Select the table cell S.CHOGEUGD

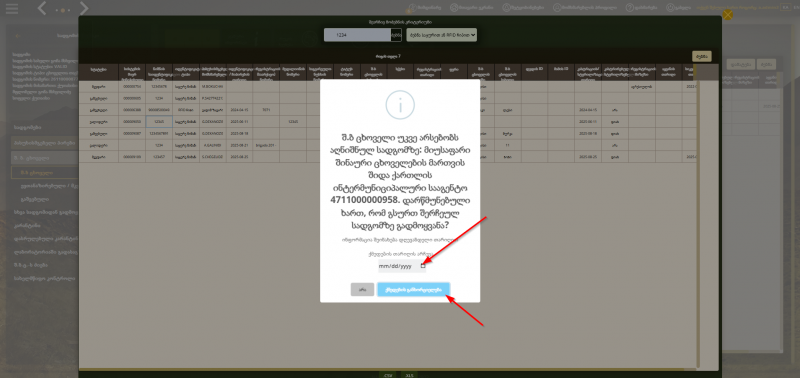(213, 157)
